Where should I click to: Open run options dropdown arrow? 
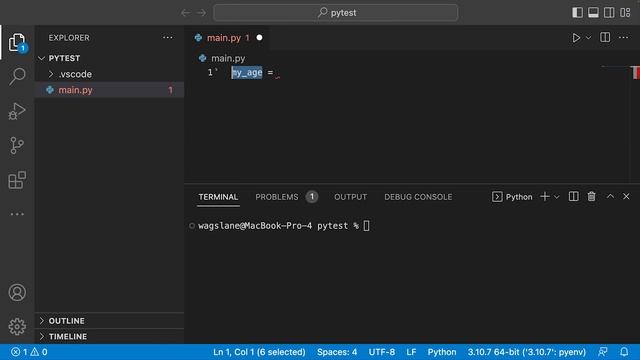click(x=589, y=38)
